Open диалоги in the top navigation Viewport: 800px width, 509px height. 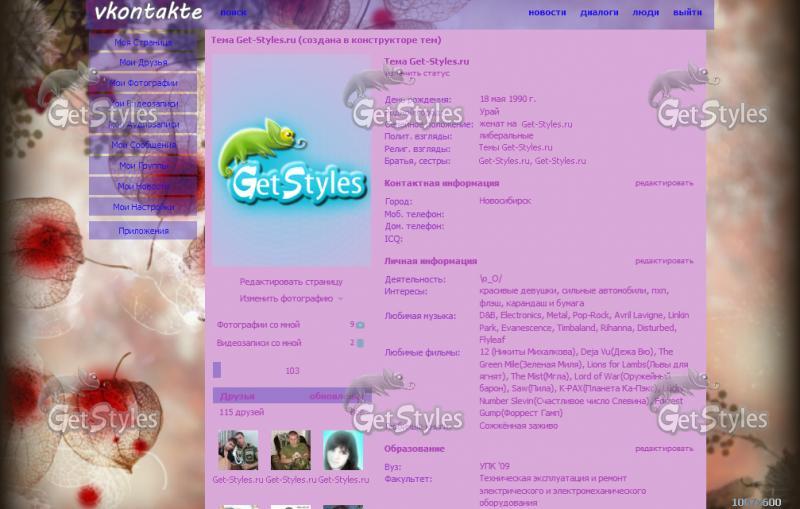[599, 13]
